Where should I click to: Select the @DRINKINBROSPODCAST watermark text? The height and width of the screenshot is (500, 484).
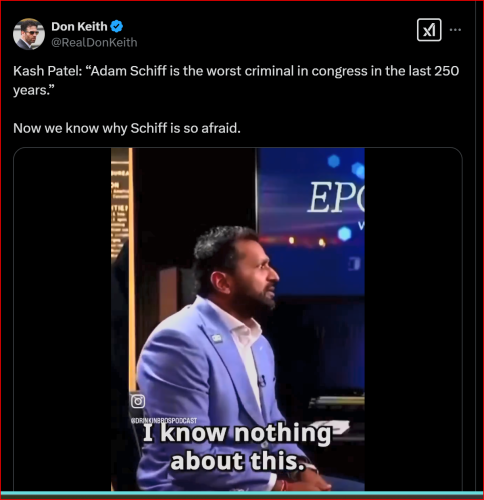click(164, 421)
